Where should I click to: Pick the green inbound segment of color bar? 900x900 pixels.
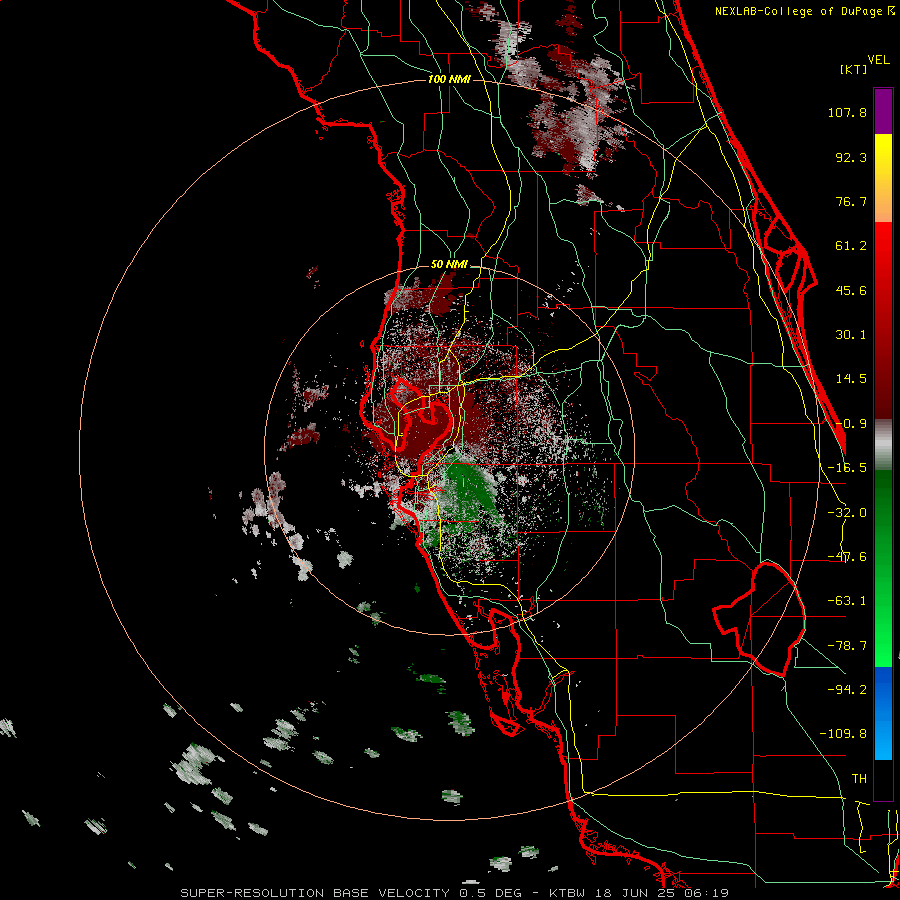[883, 568]
